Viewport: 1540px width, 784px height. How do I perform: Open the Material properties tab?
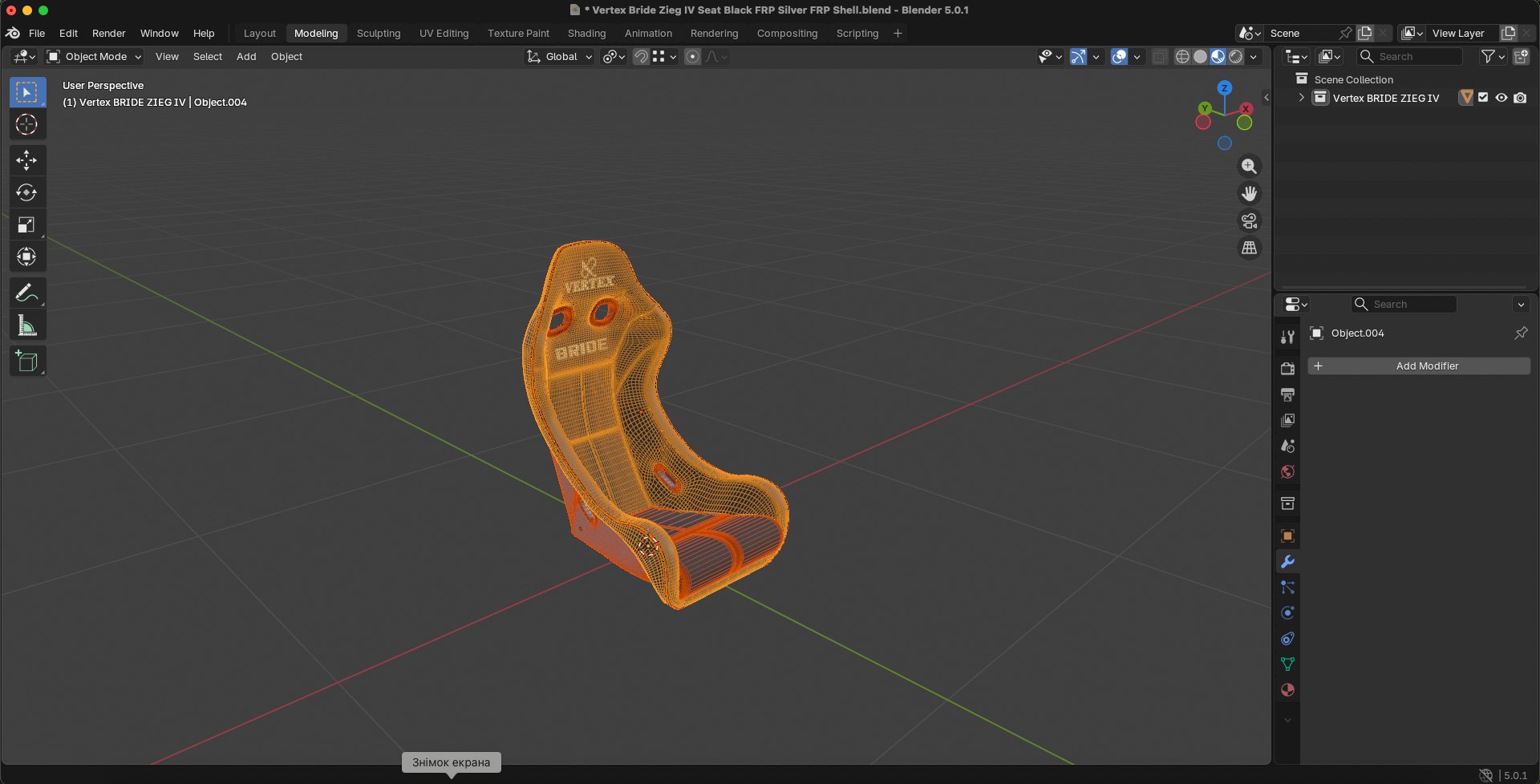point(1287,690)
